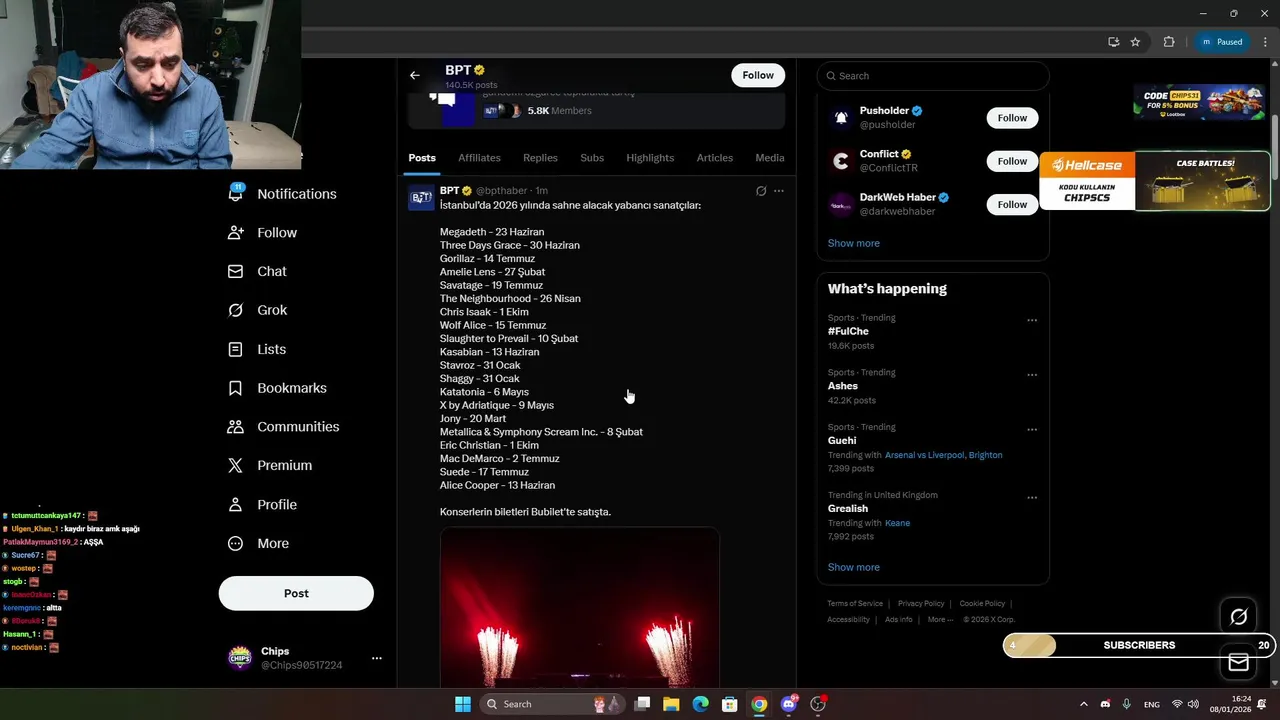
Task: Expand the More sidebar menu
Action: tap(258, 543)
